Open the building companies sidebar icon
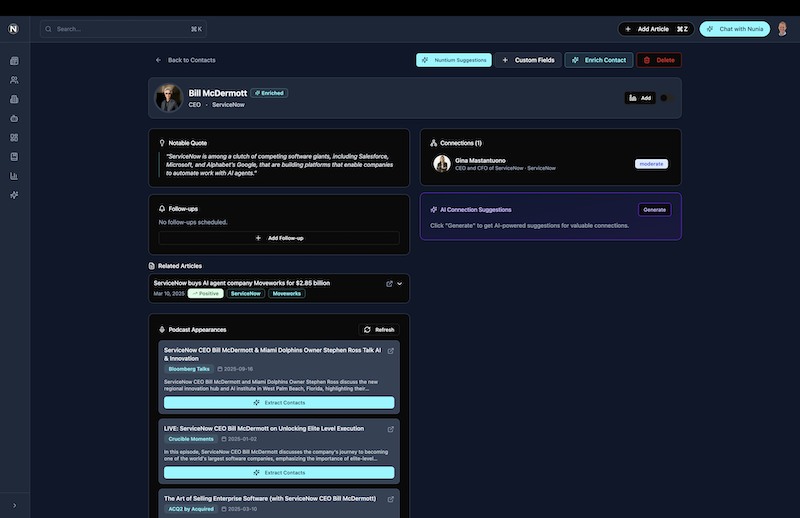Screen dimensions: 800x518 (14, 99)
